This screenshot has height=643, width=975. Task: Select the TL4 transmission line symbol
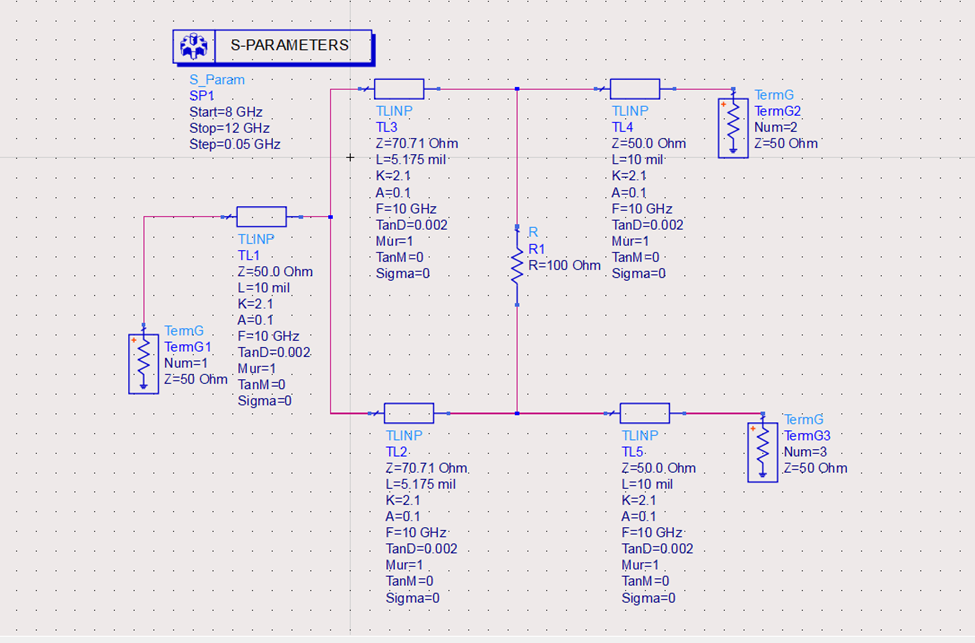point(635,88)
